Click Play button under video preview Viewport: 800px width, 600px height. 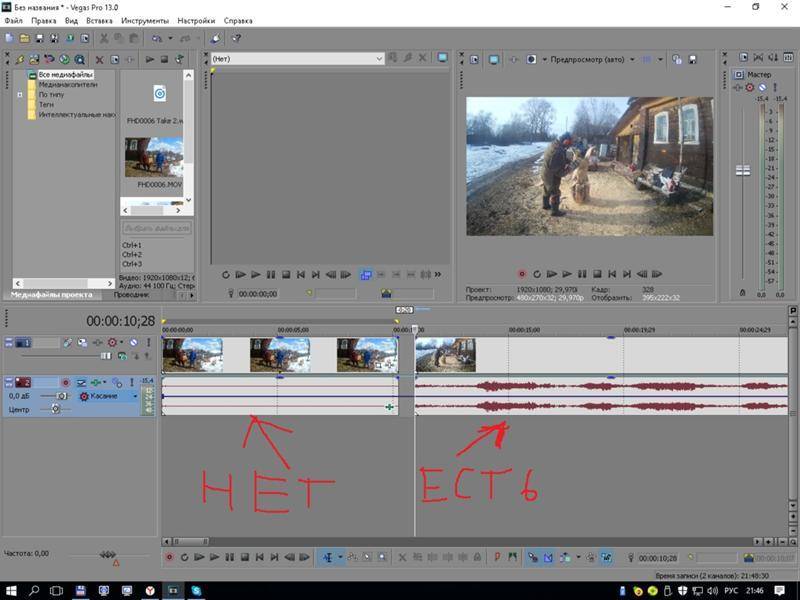[567, 274]
